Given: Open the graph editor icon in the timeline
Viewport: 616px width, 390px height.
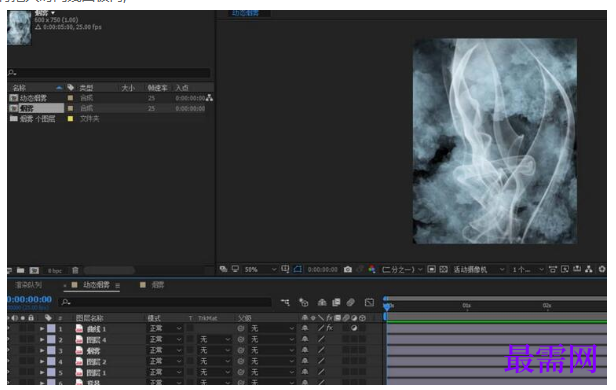Looking at the screenshot, I should (369, 302).
